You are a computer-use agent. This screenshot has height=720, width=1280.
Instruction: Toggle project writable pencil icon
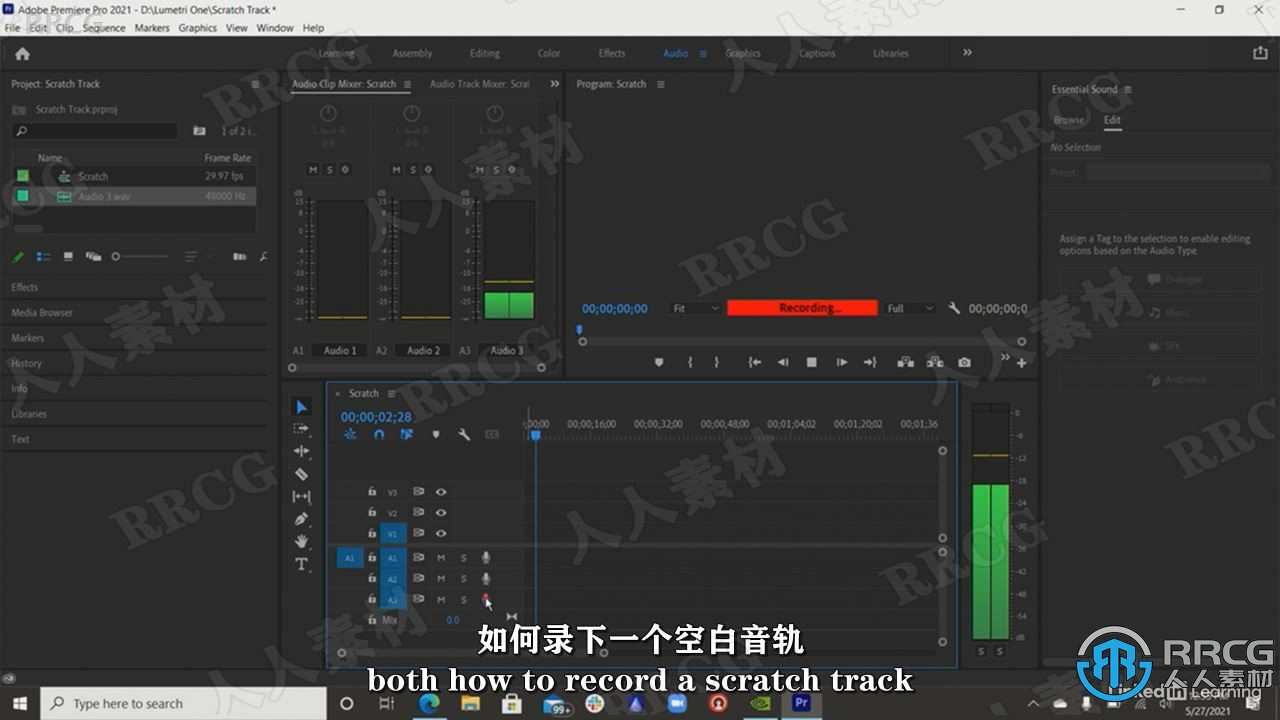(x=18, y=257)
